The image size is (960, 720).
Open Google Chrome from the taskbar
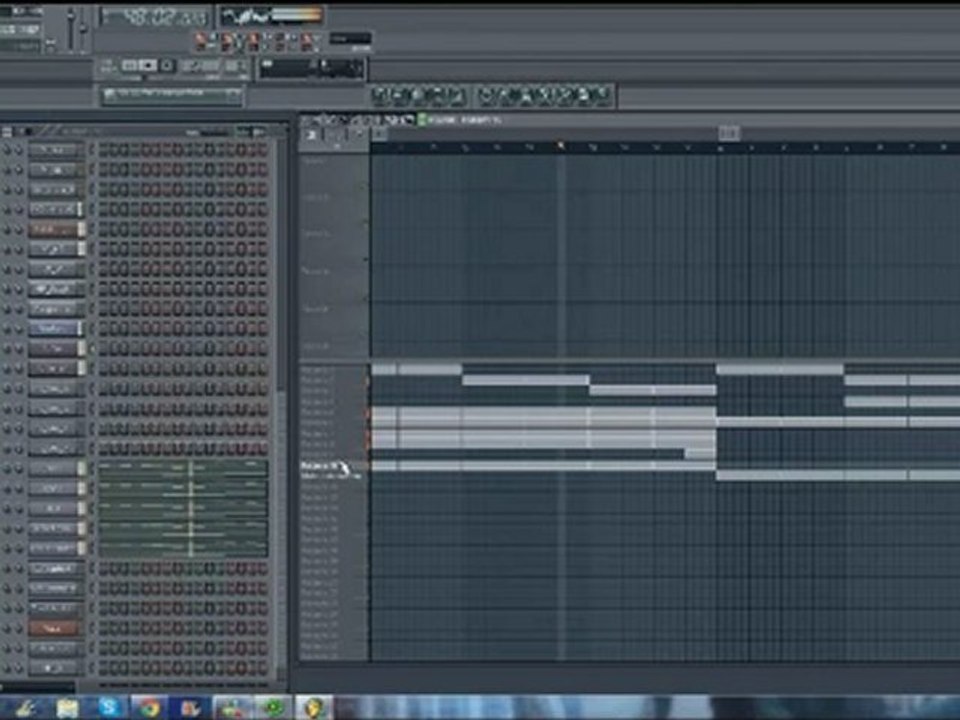tap(149, 708)
